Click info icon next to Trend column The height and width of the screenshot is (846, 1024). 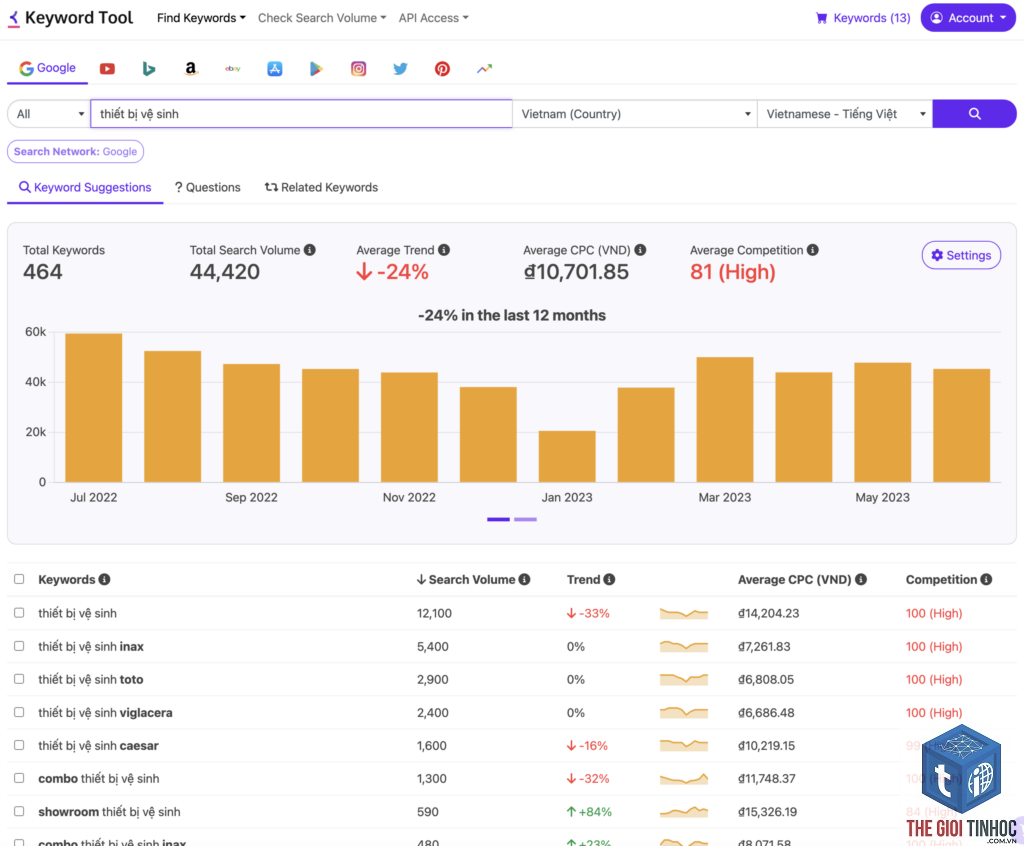tap(609, 579)
